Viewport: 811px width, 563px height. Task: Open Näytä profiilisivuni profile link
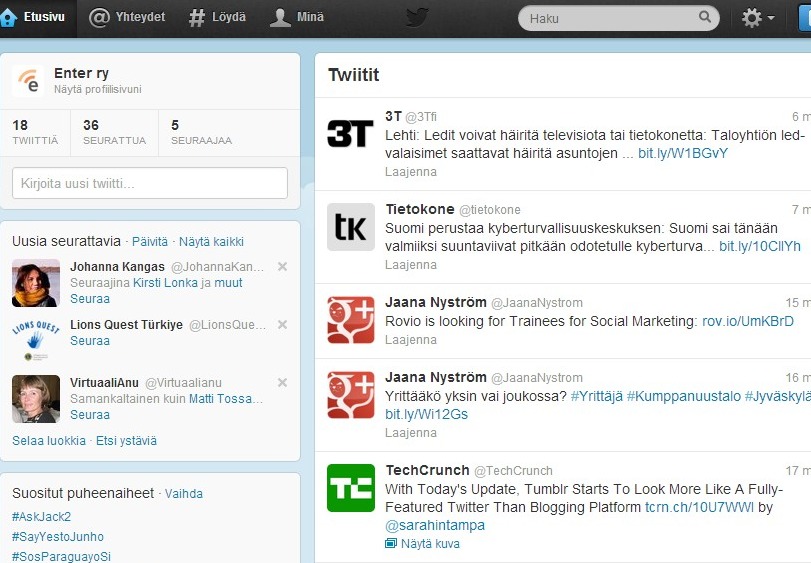click(x=98, y=89)
